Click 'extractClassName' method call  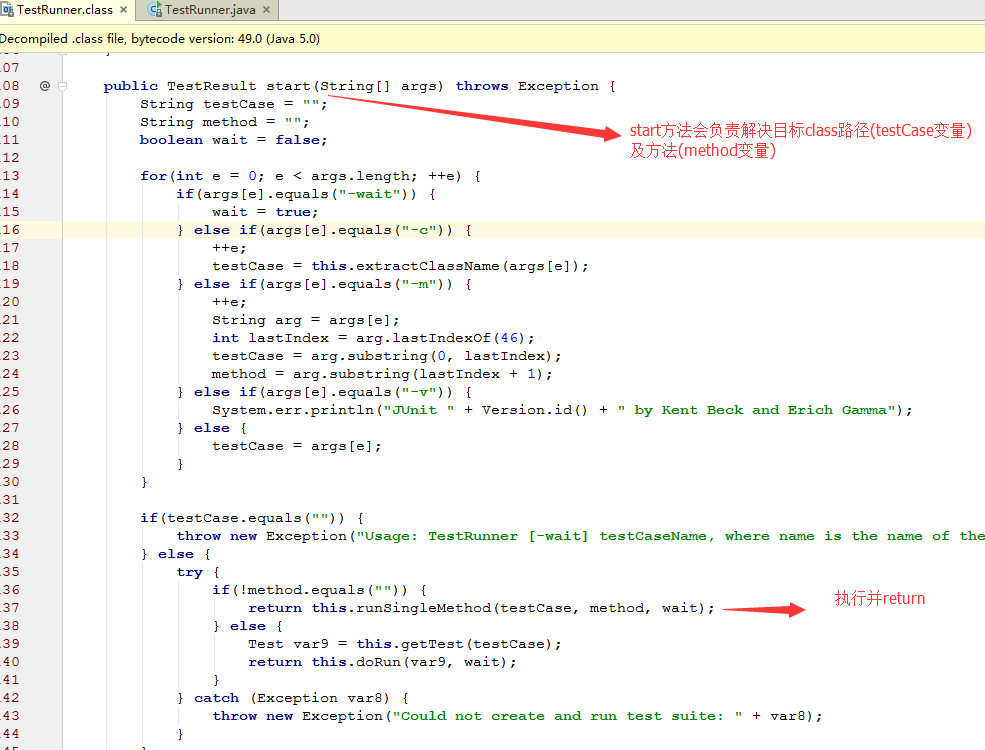click(x=428, y=266)
